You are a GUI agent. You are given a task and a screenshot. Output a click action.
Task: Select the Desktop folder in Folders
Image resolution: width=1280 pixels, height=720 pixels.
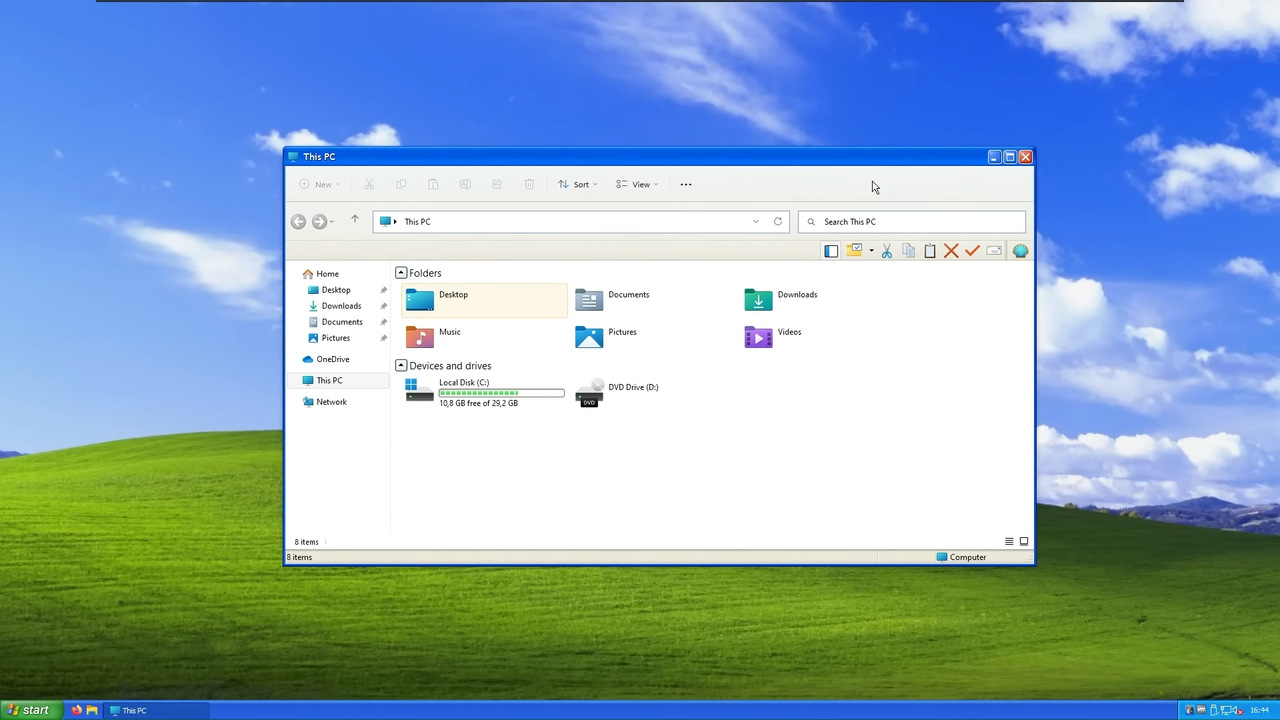[485, 300]
